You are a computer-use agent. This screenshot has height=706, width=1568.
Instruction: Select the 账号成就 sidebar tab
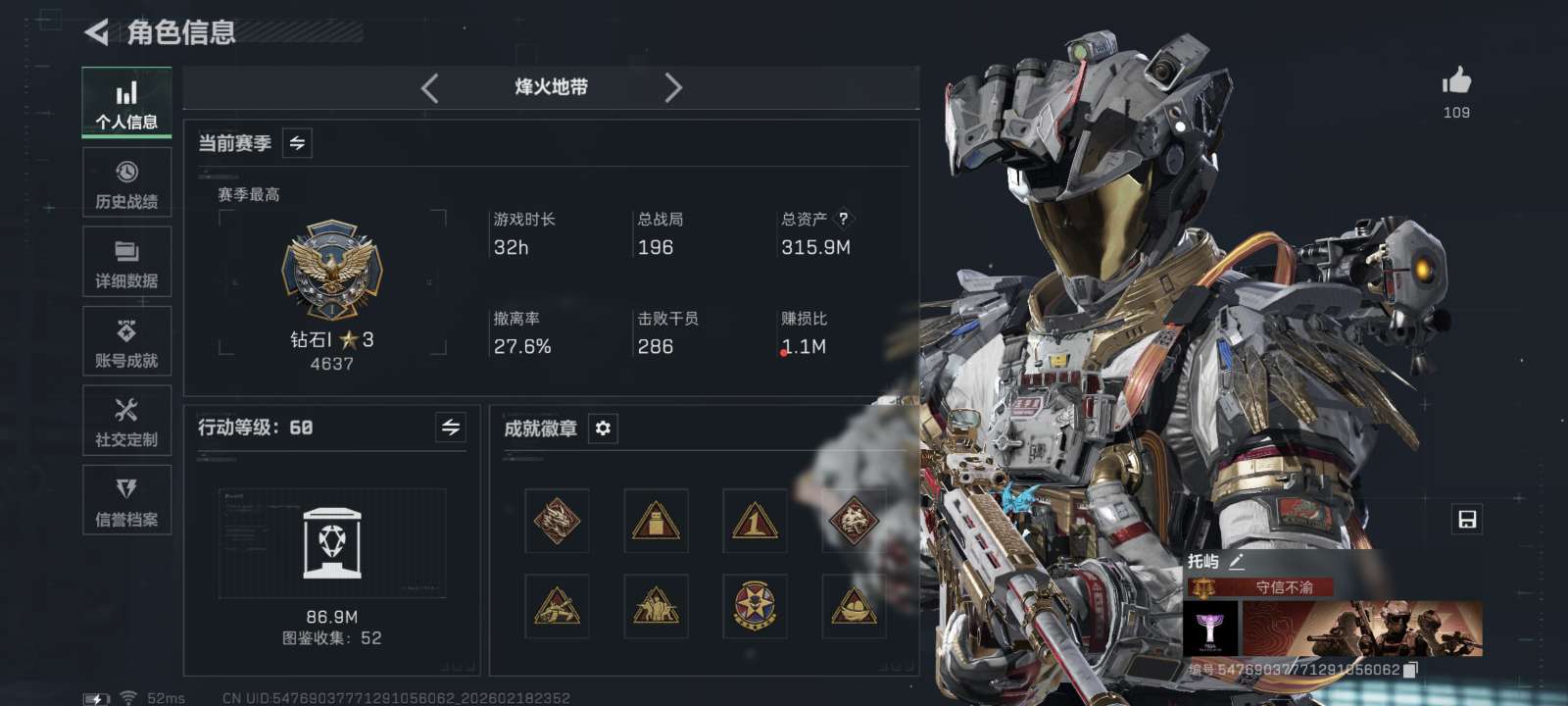(x=126, y=341)
